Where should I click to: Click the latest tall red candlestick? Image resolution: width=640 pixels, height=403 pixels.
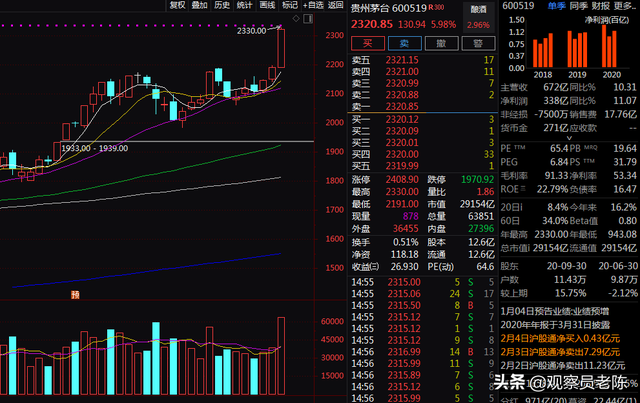pos(281,48)
